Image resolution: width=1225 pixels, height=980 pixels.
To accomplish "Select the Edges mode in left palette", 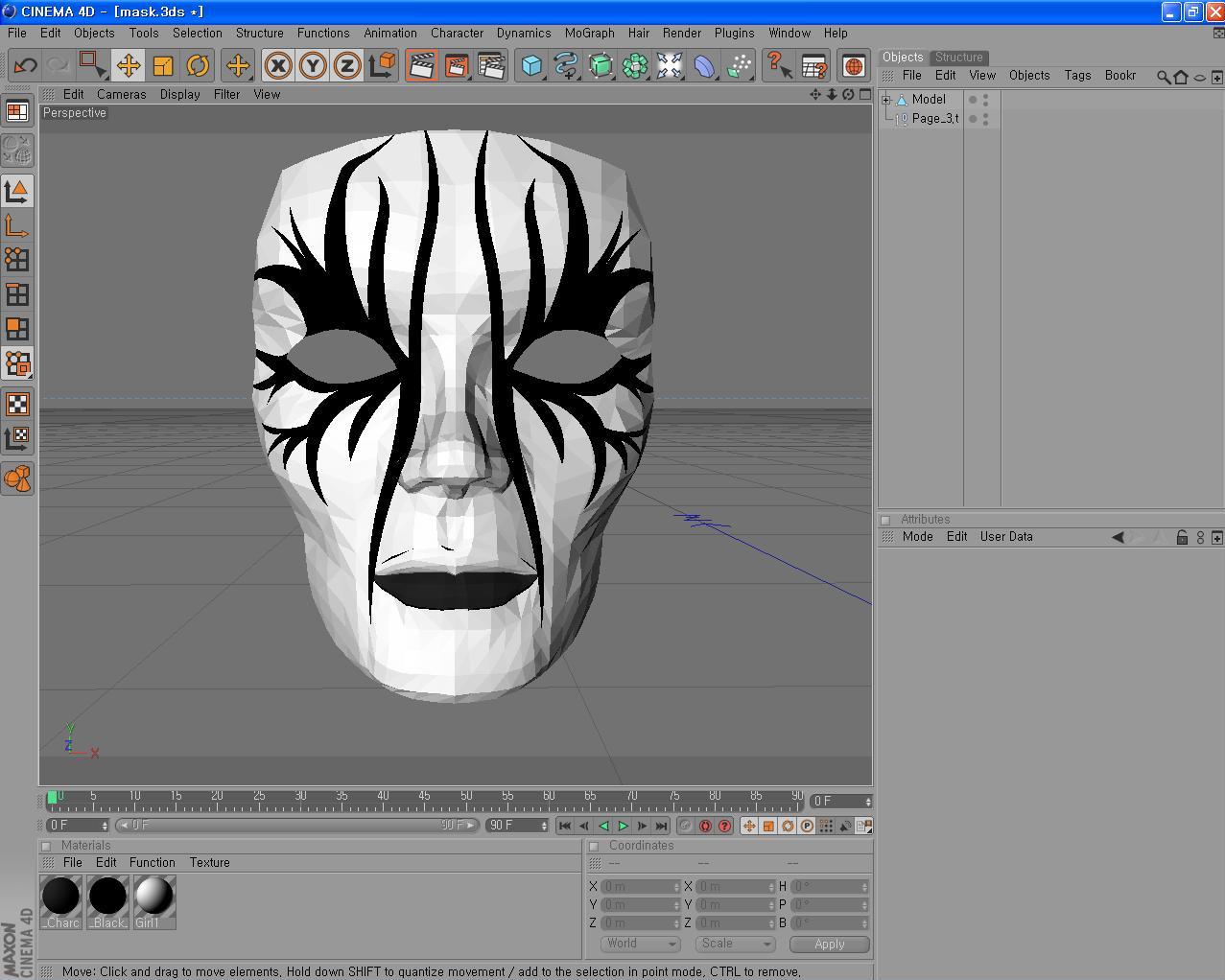I will 17,294.
